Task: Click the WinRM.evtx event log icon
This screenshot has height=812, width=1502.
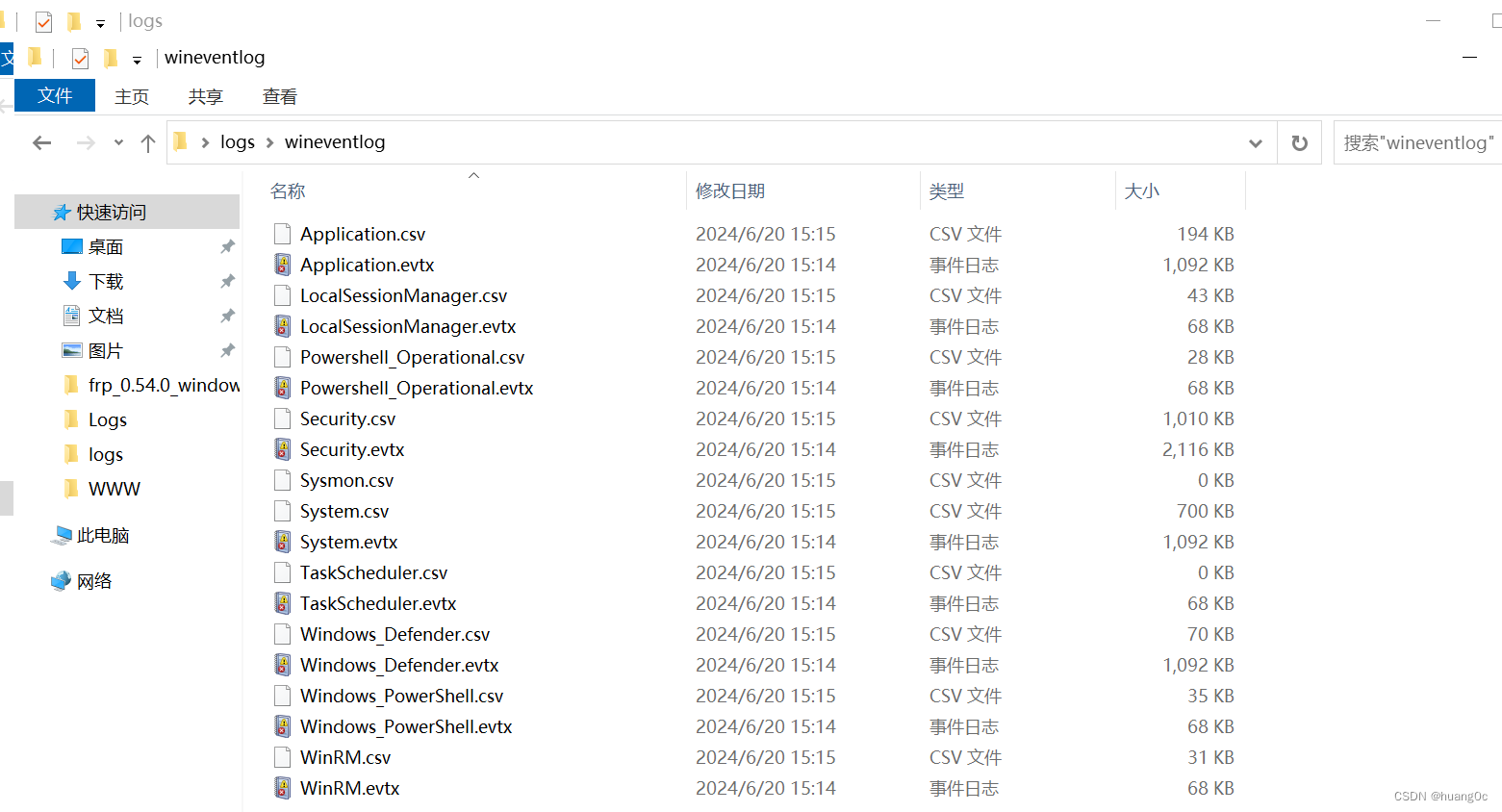Action: pyautogui.click(x=282, y=788)
